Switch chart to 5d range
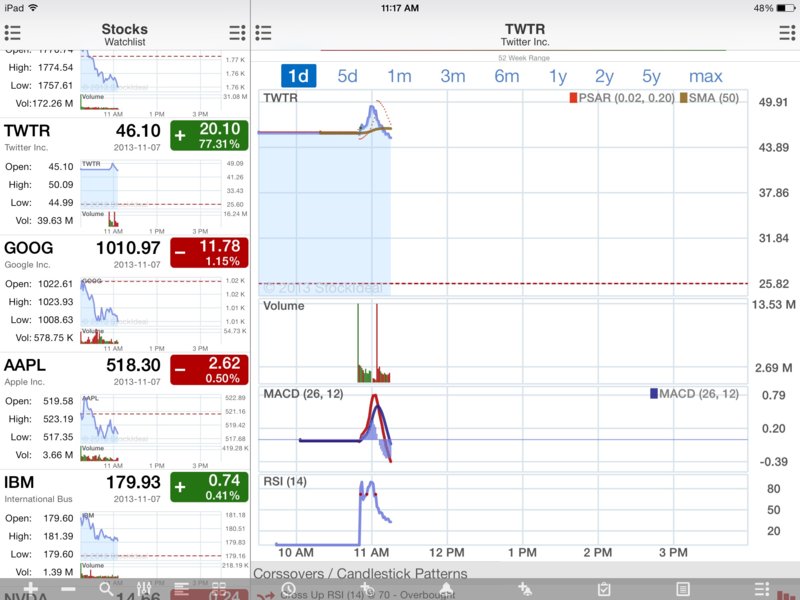Screen dimensions: 800x600 [x=347, y=76]
